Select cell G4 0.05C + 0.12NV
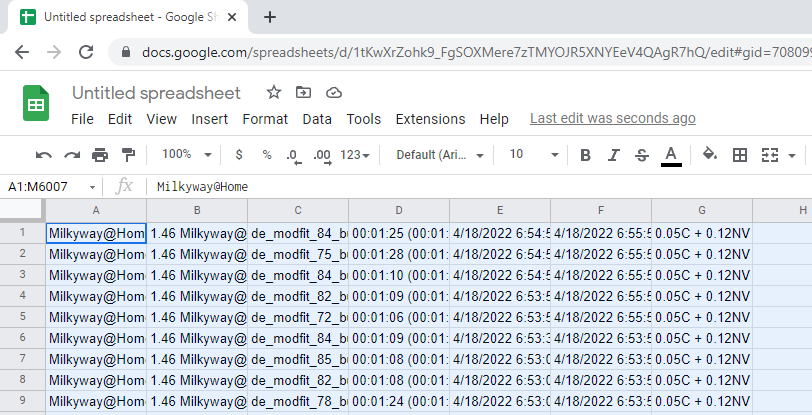This screenshot has width=812, height=415. click(x=702, y=296)
